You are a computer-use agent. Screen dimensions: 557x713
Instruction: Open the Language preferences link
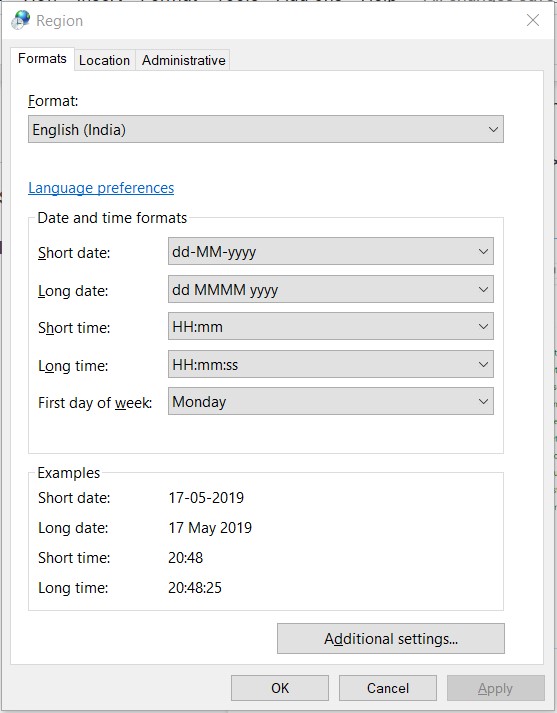click(x=101, y=188)
